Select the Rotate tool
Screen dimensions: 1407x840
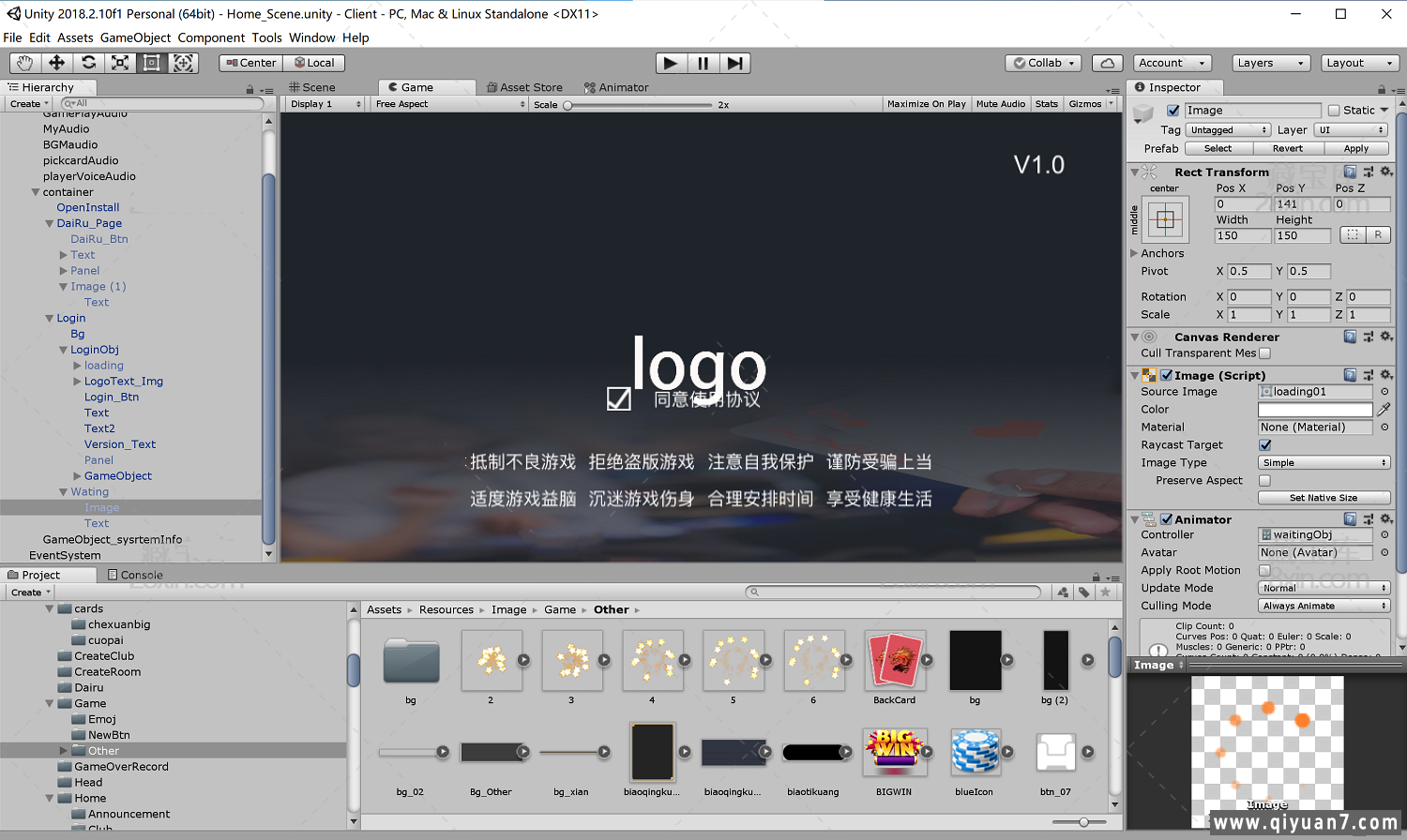click(89, 63)
